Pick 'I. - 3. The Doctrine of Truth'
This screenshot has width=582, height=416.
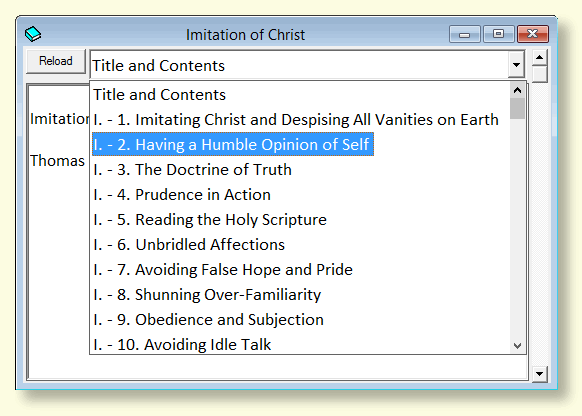coord(301,170)
